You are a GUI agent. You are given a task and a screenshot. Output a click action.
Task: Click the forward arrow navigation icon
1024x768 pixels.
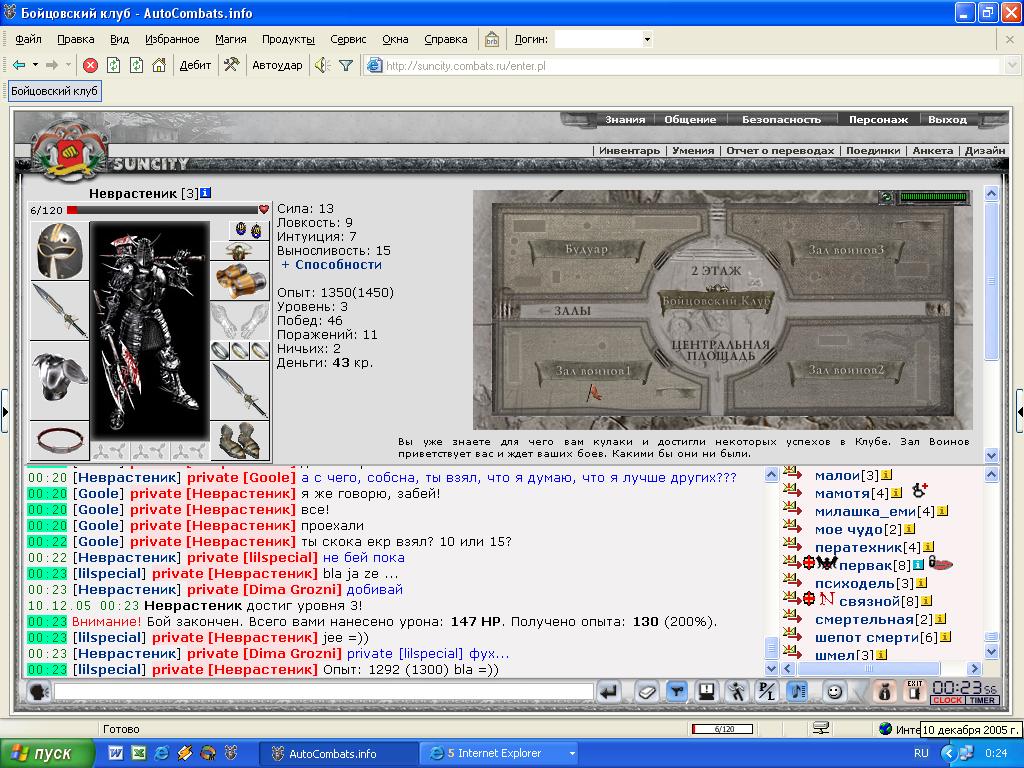point(52,65)
